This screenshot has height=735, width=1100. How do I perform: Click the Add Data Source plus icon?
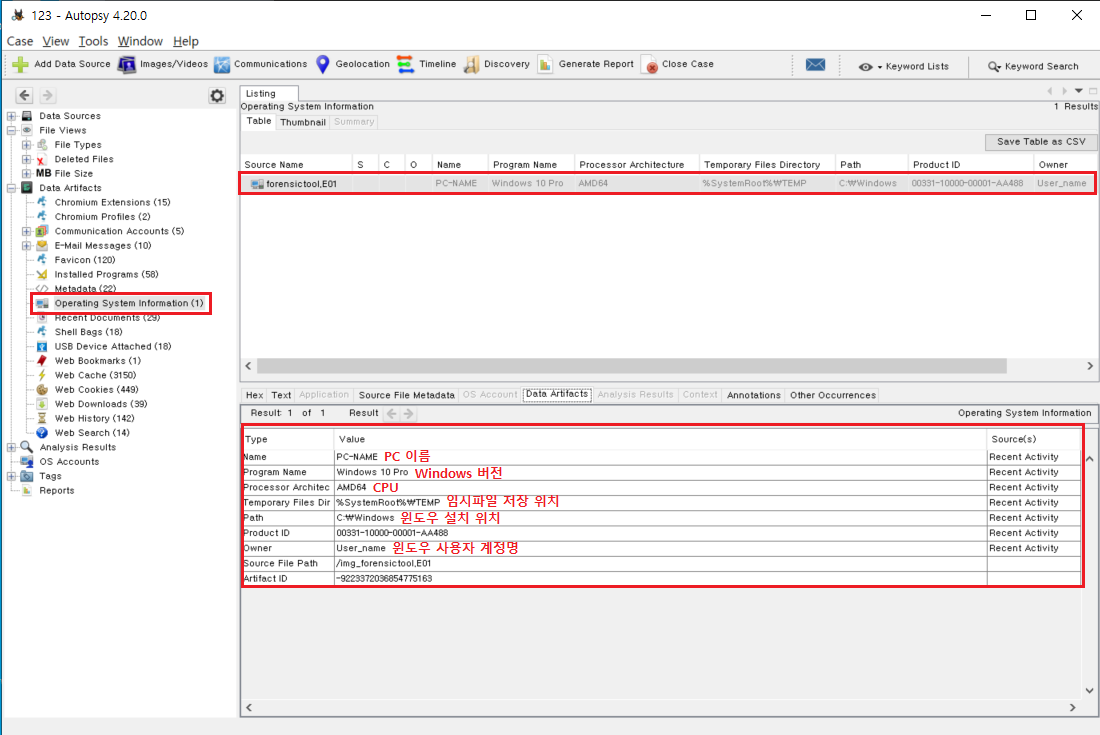click(x=20, y=65)
